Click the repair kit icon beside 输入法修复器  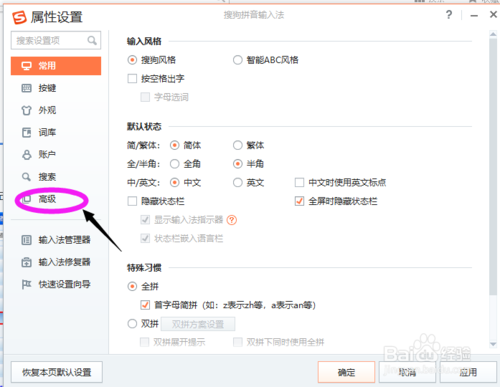pos(26,262)
